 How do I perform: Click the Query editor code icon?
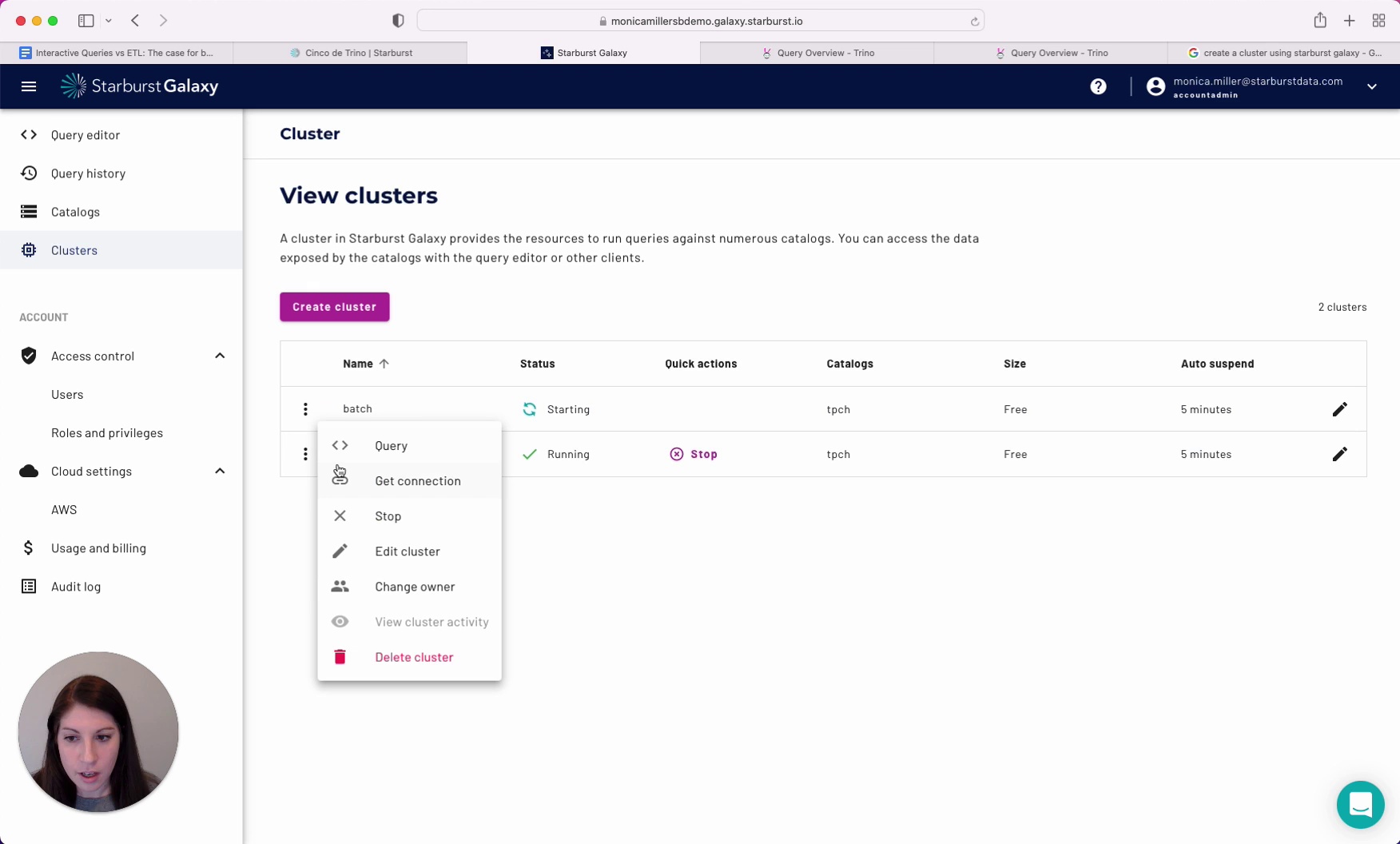coord(29,135)
